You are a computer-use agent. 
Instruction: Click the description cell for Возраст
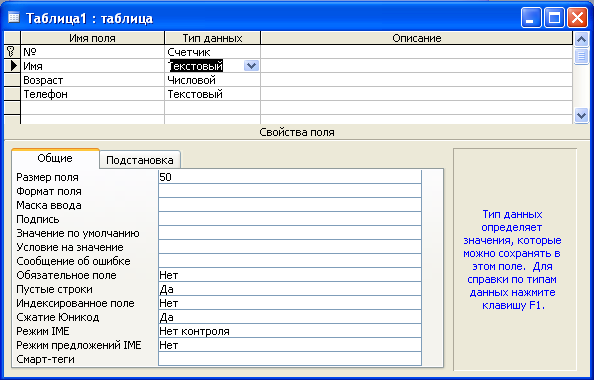[x=417, y=80]
